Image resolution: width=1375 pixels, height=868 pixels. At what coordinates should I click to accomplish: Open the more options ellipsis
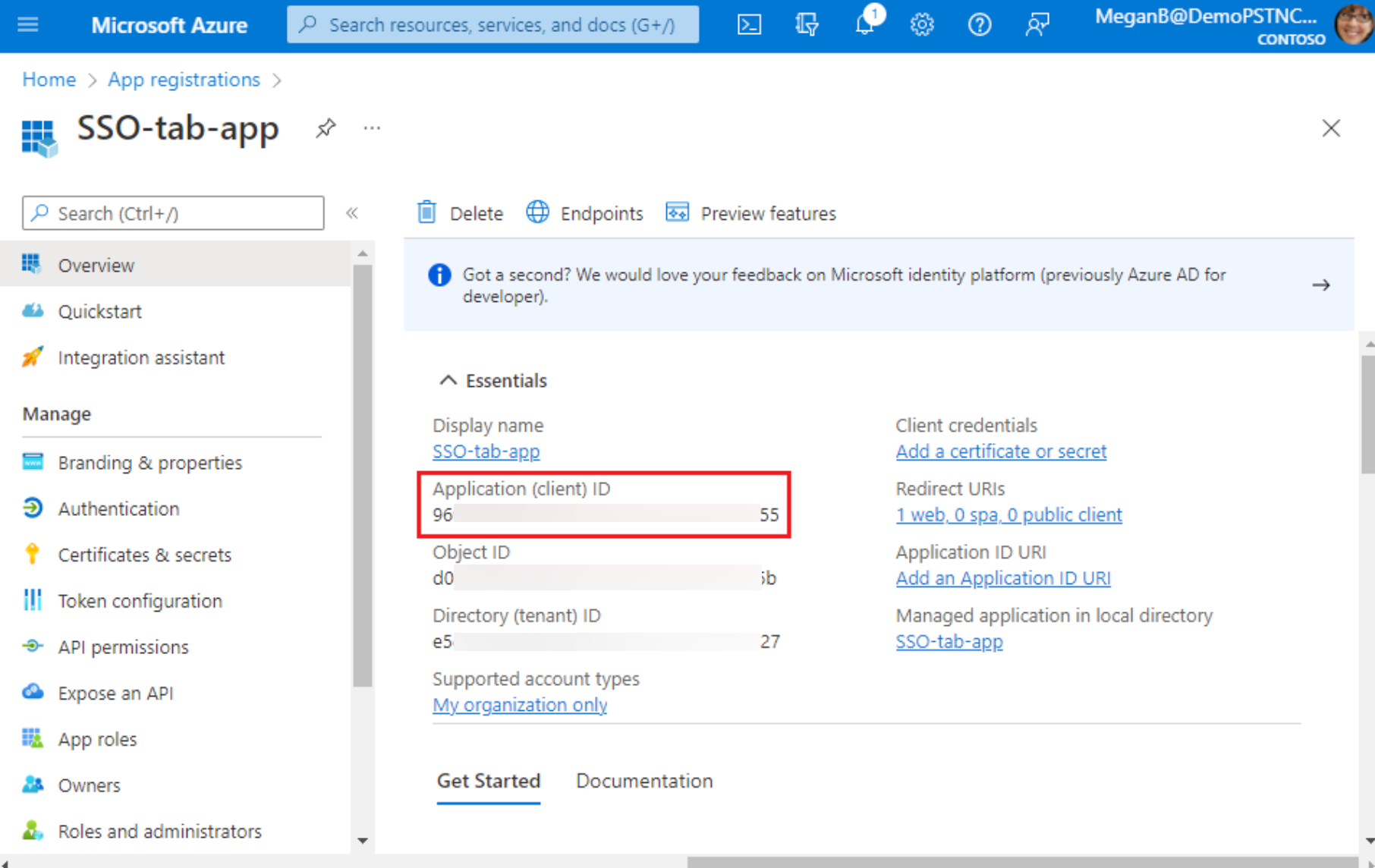pyautogui.click(x=372, y=128)
